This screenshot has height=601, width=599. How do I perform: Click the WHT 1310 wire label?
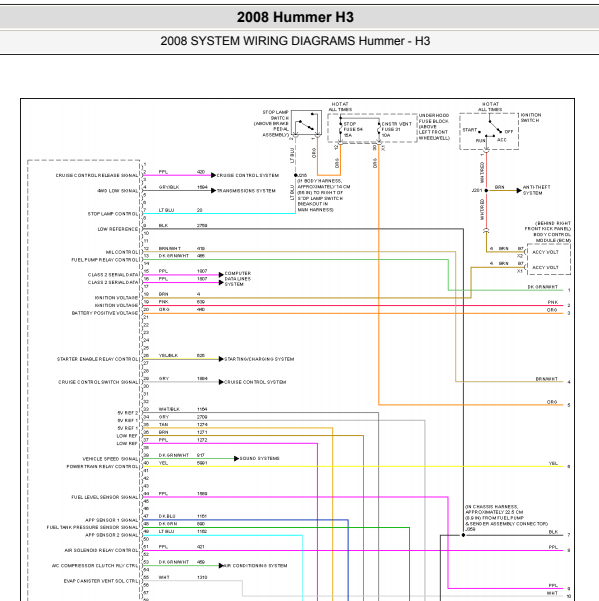(183, 577)
